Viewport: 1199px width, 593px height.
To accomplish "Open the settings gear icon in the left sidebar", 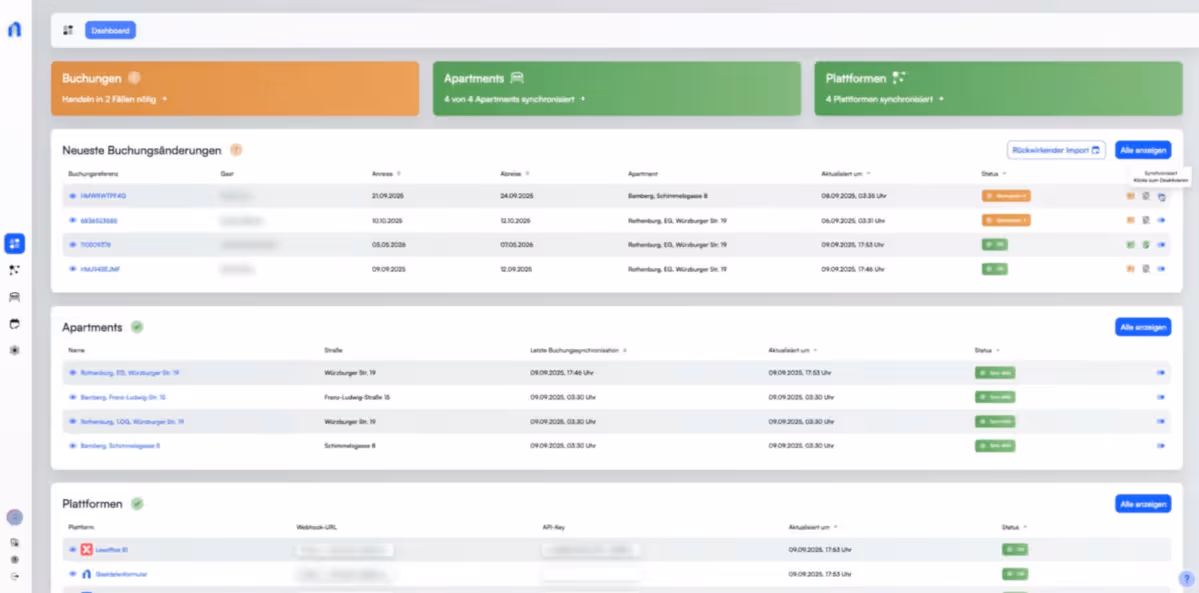I will coord(15,350).
